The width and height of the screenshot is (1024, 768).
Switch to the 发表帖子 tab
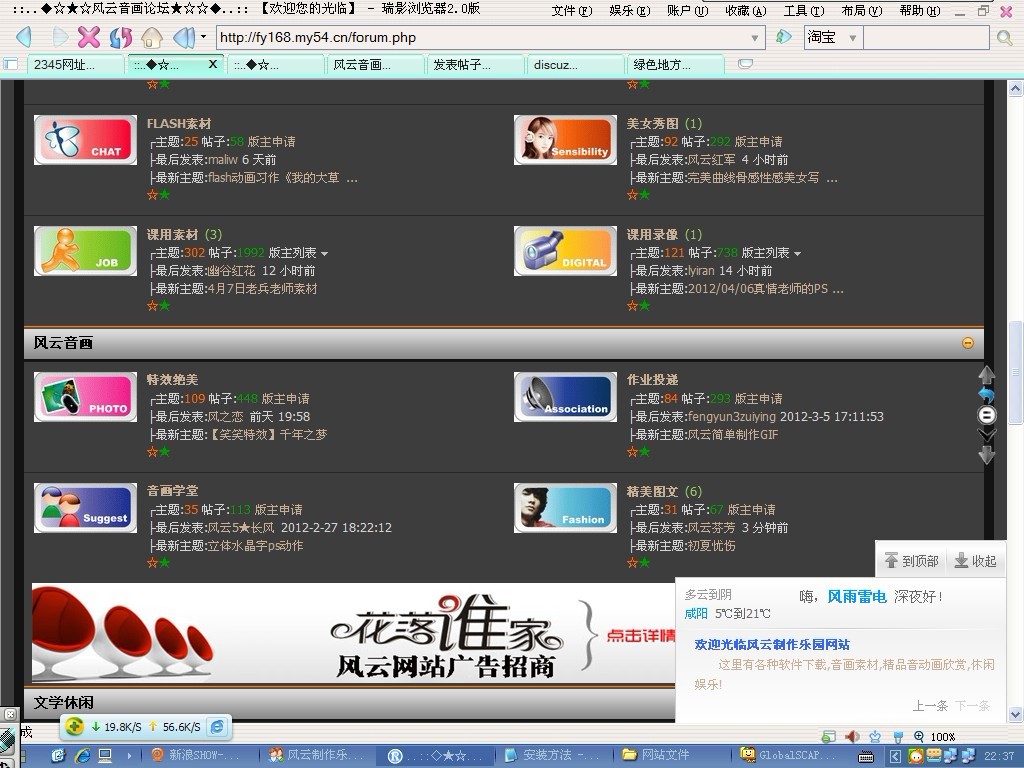[x=475, y=65]
